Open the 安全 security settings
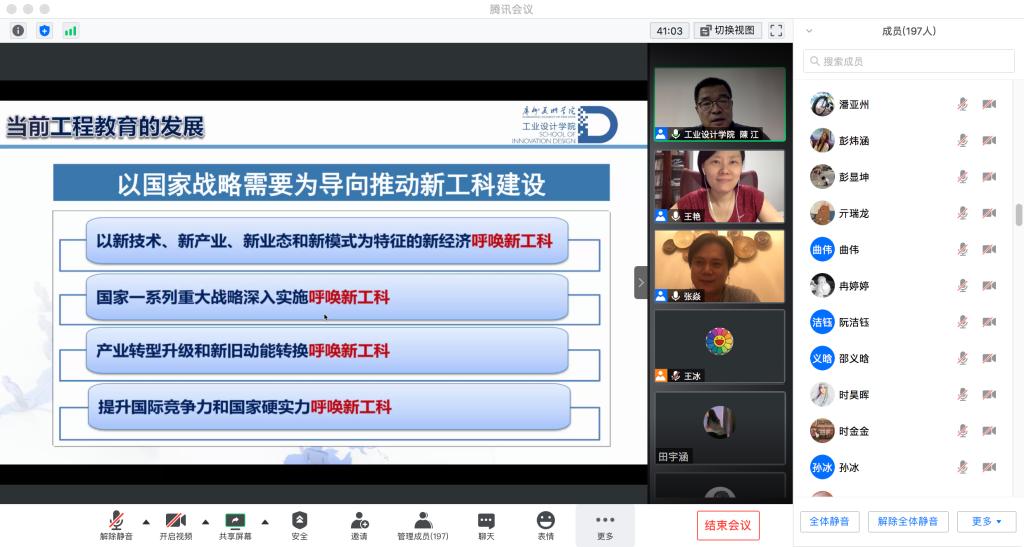Screen dimensions: 1024x547 [x=299, y=525]
